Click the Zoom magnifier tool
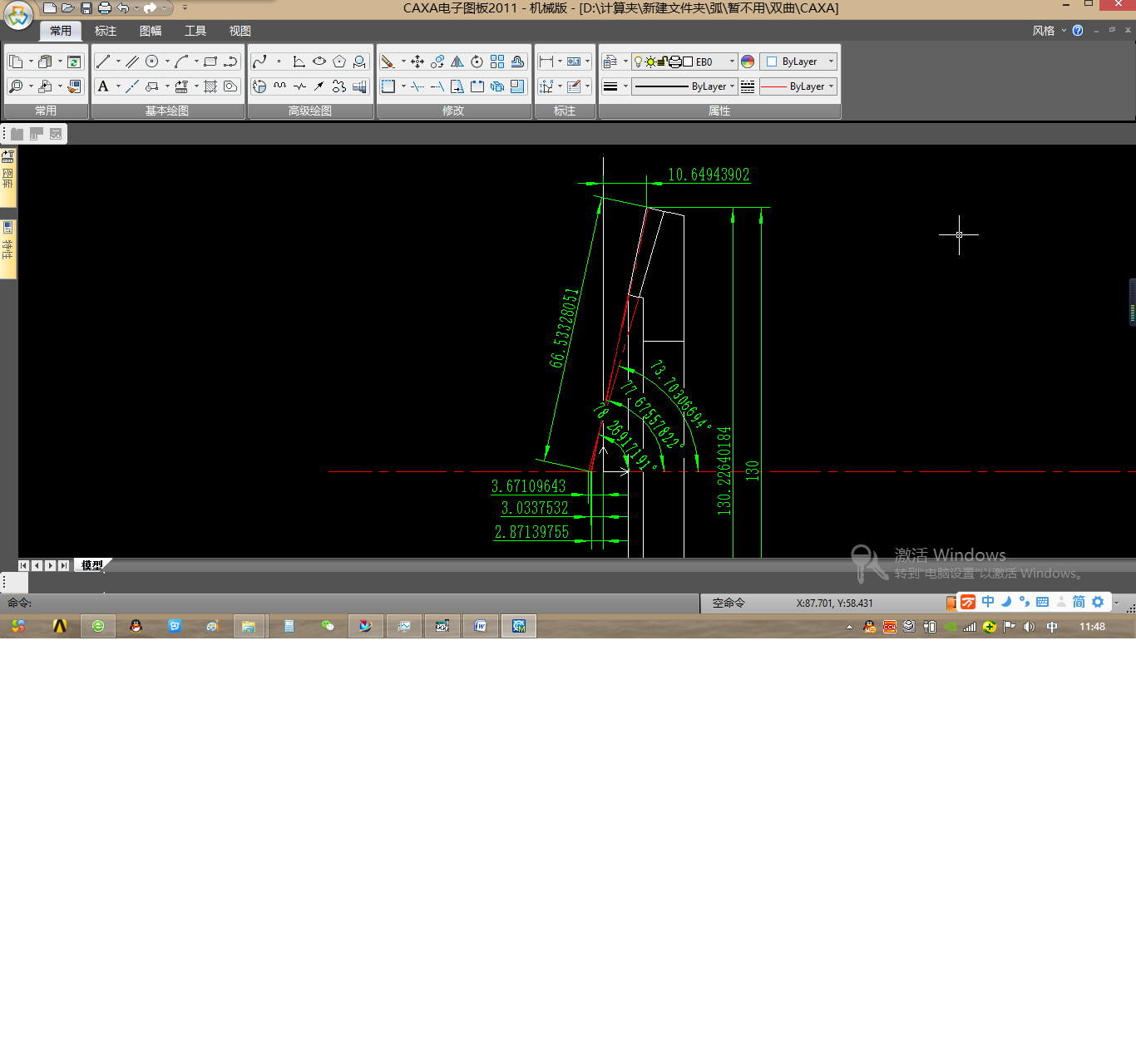The width and height of the screenshot is (1136, 1064). point(16,86)
